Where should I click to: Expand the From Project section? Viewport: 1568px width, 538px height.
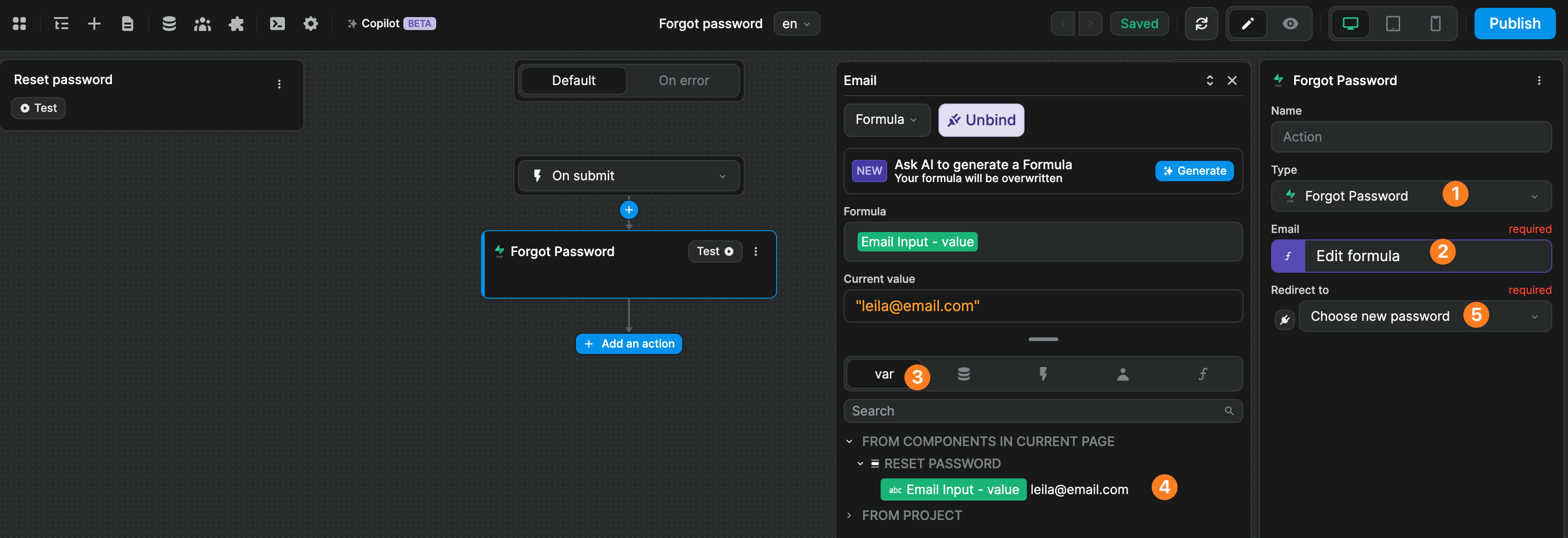pyautogui.click(x=849, y=515)
